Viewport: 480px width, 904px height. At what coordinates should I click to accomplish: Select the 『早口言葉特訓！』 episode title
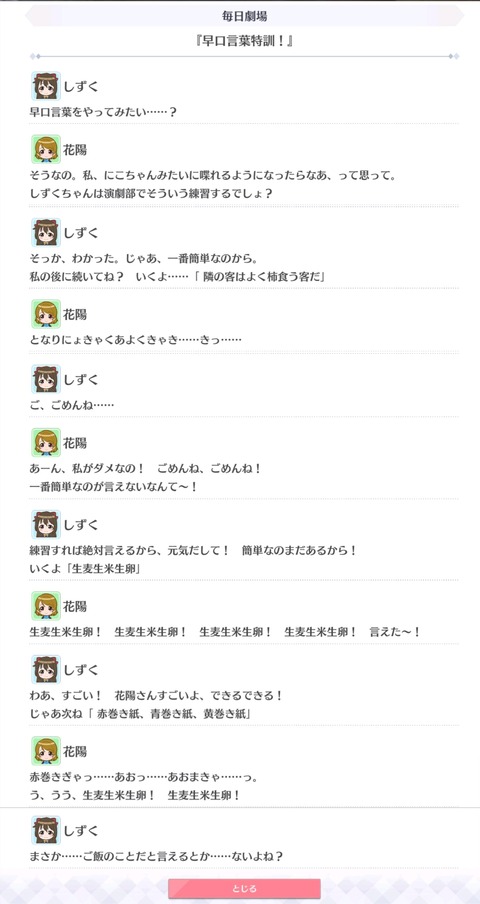pos(244,42)
